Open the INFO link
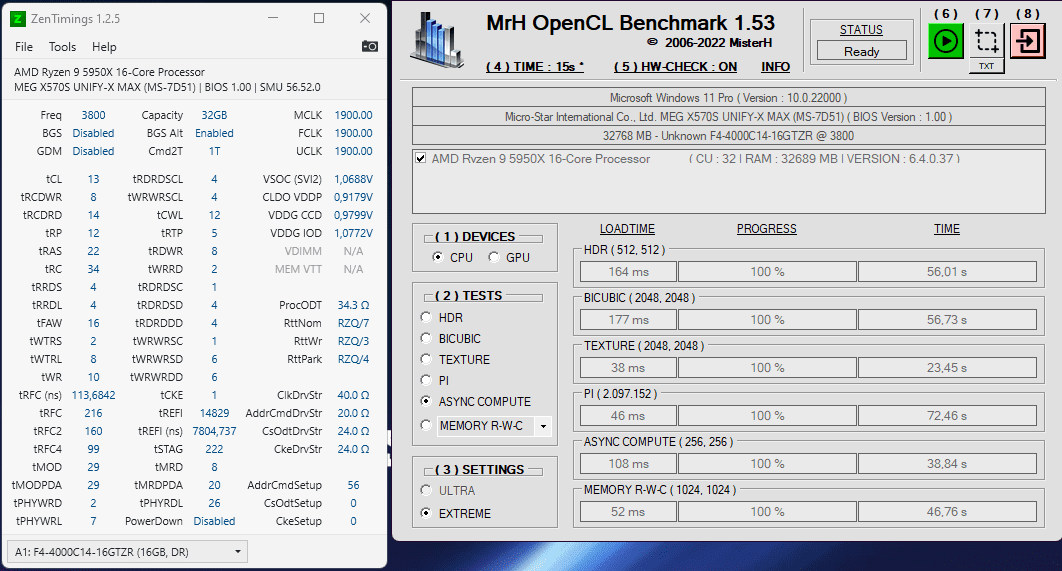This screenshot has width=1062, height=571. coord(775,66)
